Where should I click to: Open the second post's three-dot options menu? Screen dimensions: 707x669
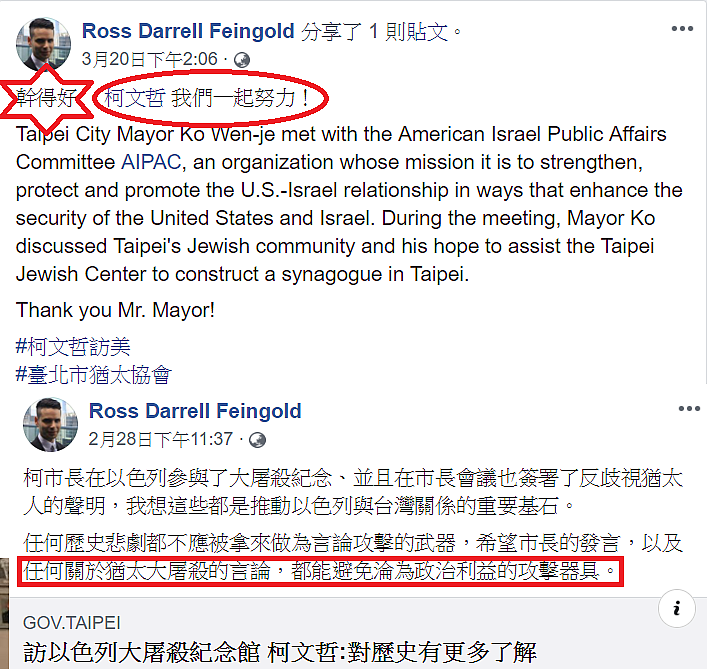pos(689,409)
